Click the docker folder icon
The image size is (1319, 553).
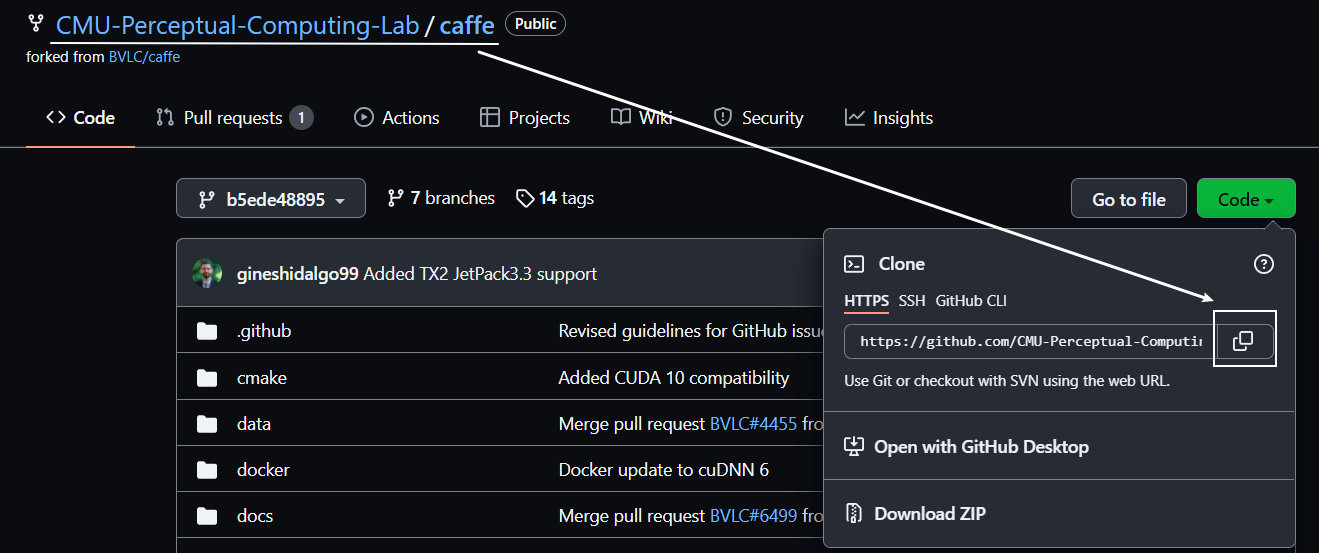click(207, 470)
